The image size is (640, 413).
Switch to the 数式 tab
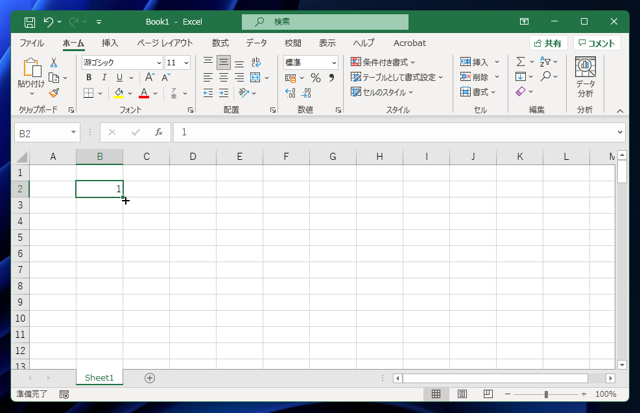(220, 43)
